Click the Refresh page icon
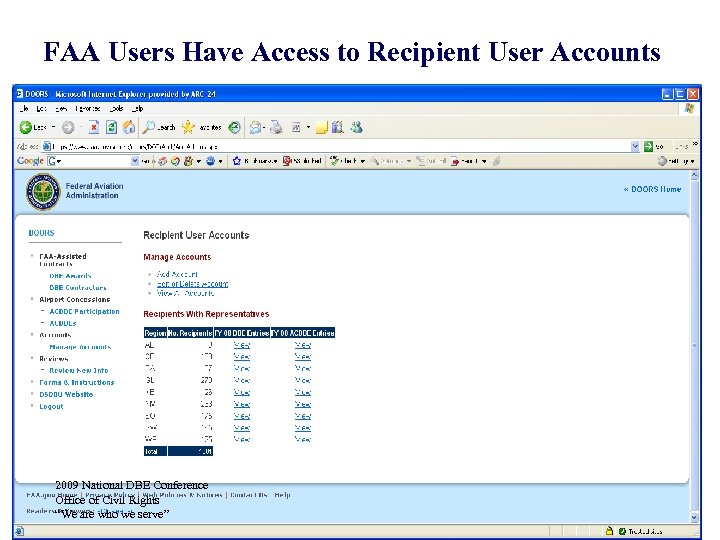This screenshot has width=720, height=540. [x=111, y=127]
